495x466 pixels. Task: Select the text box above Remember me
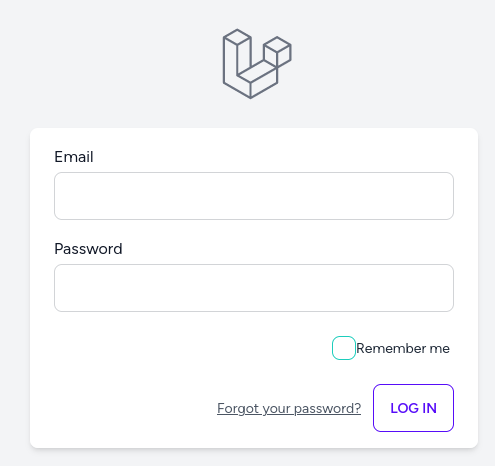254,288
